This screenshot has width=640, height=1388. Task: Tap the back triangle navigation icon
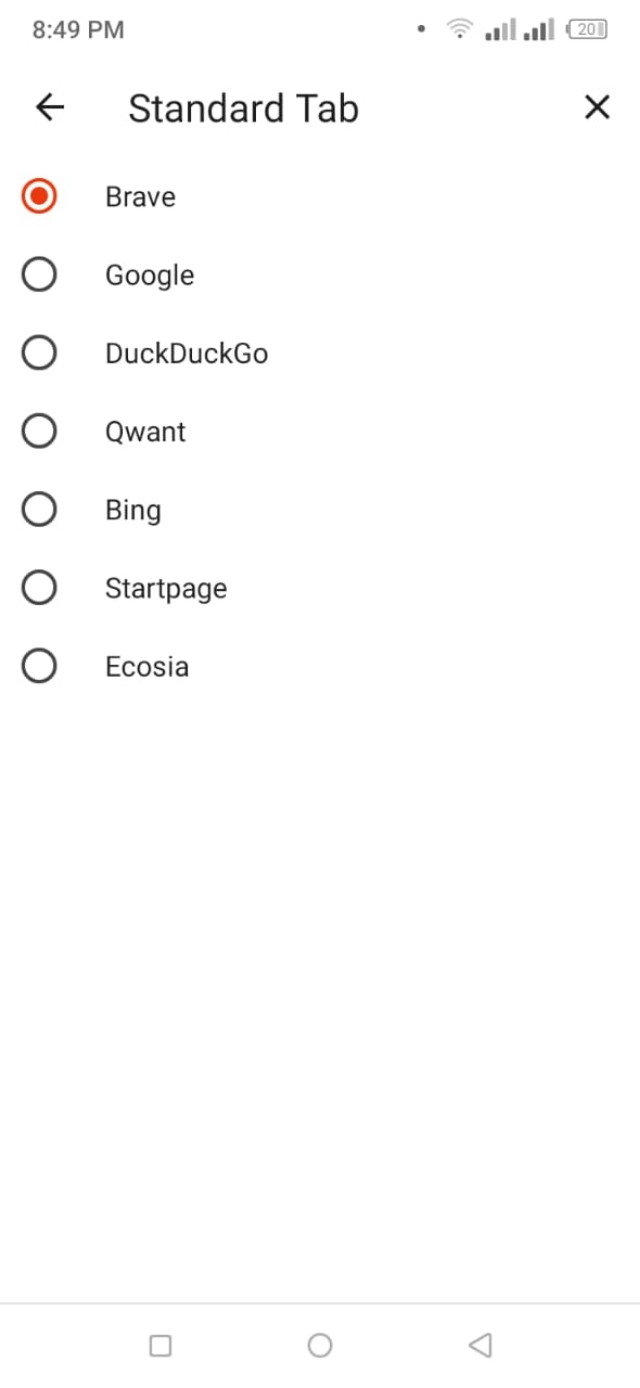coord(480,1345)
